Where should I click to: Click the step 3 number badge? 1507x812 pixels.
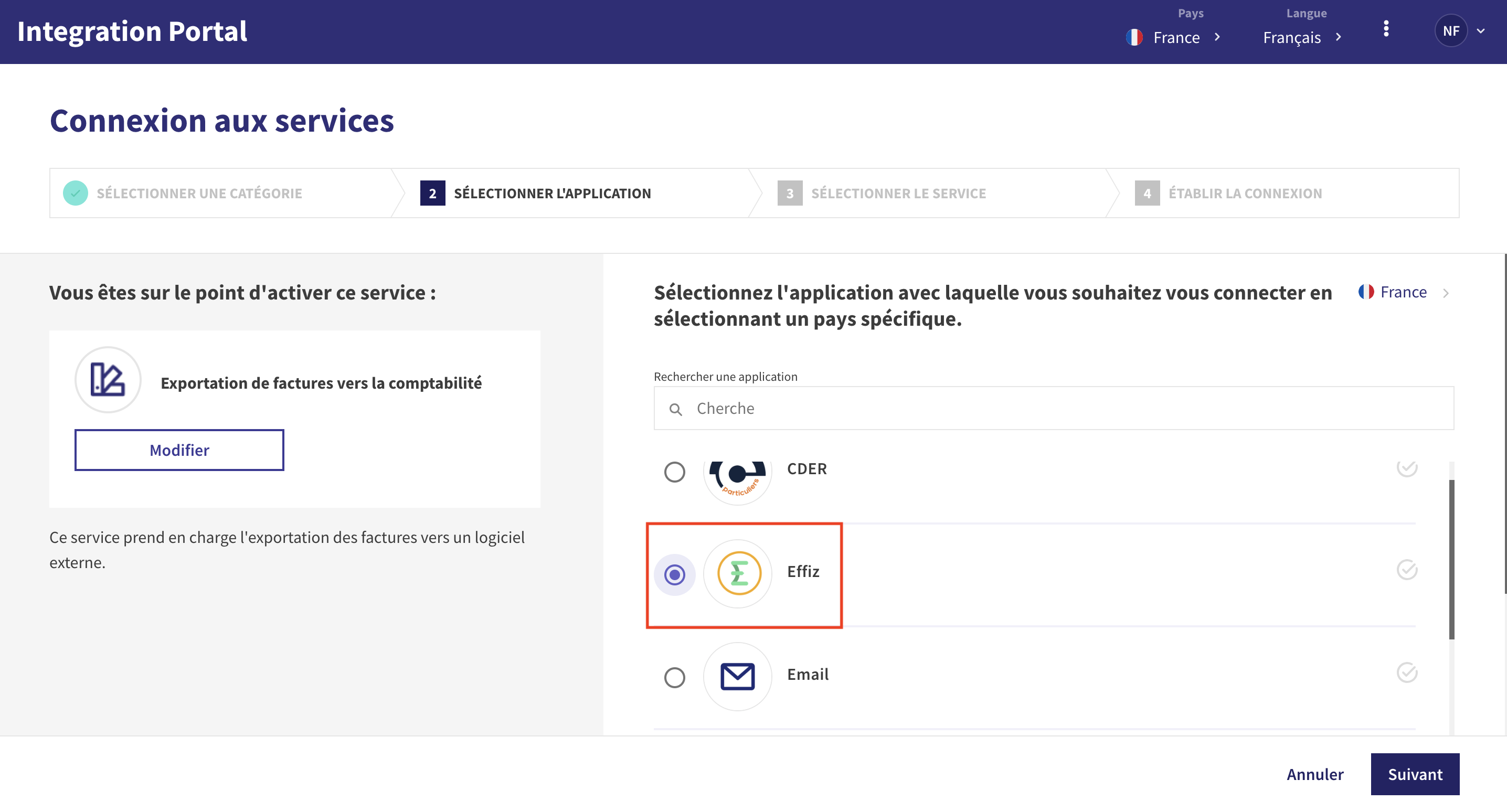pos(789,193)
